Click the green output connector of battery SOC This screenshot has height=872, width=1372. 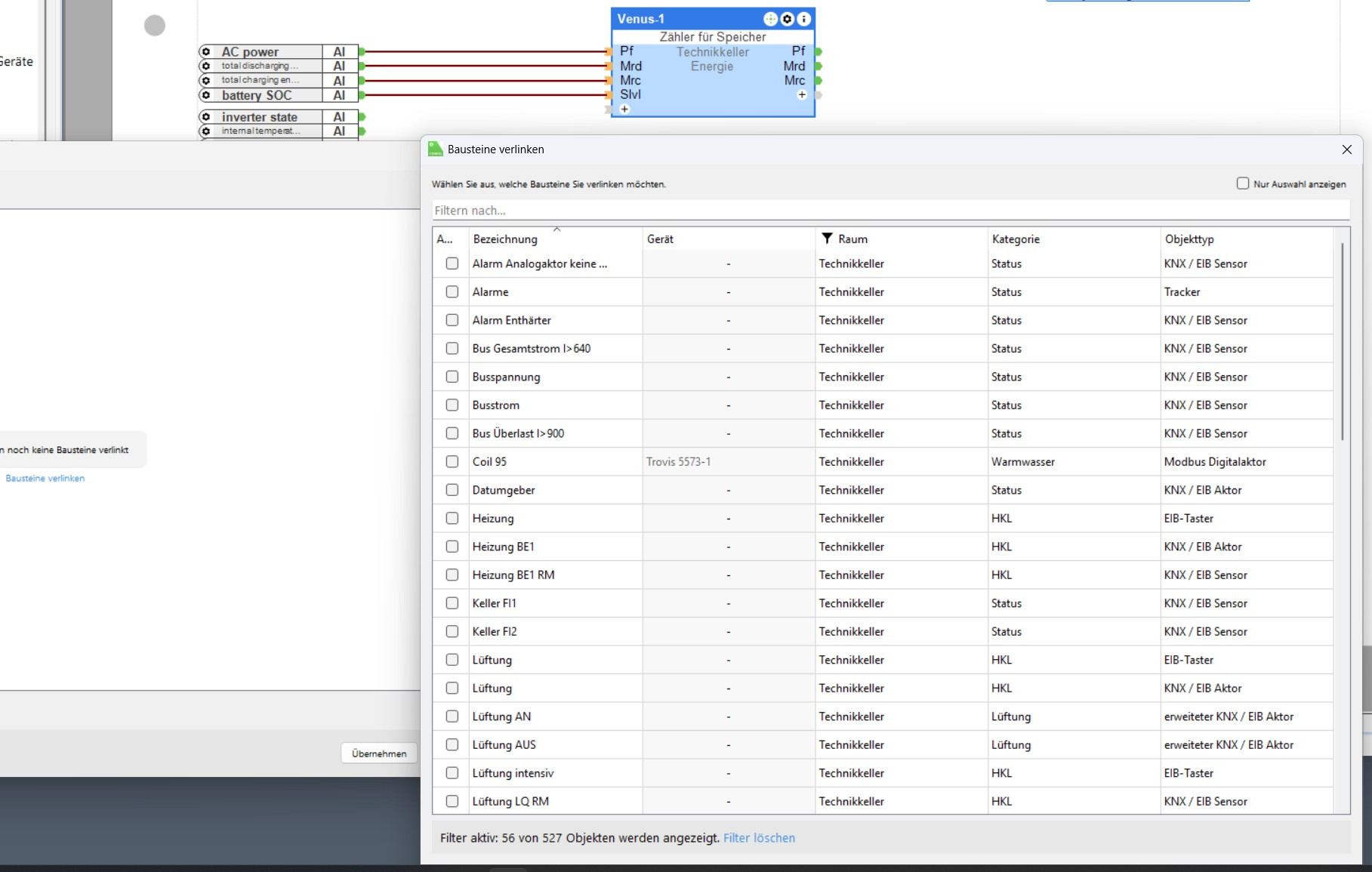point(362,95)
